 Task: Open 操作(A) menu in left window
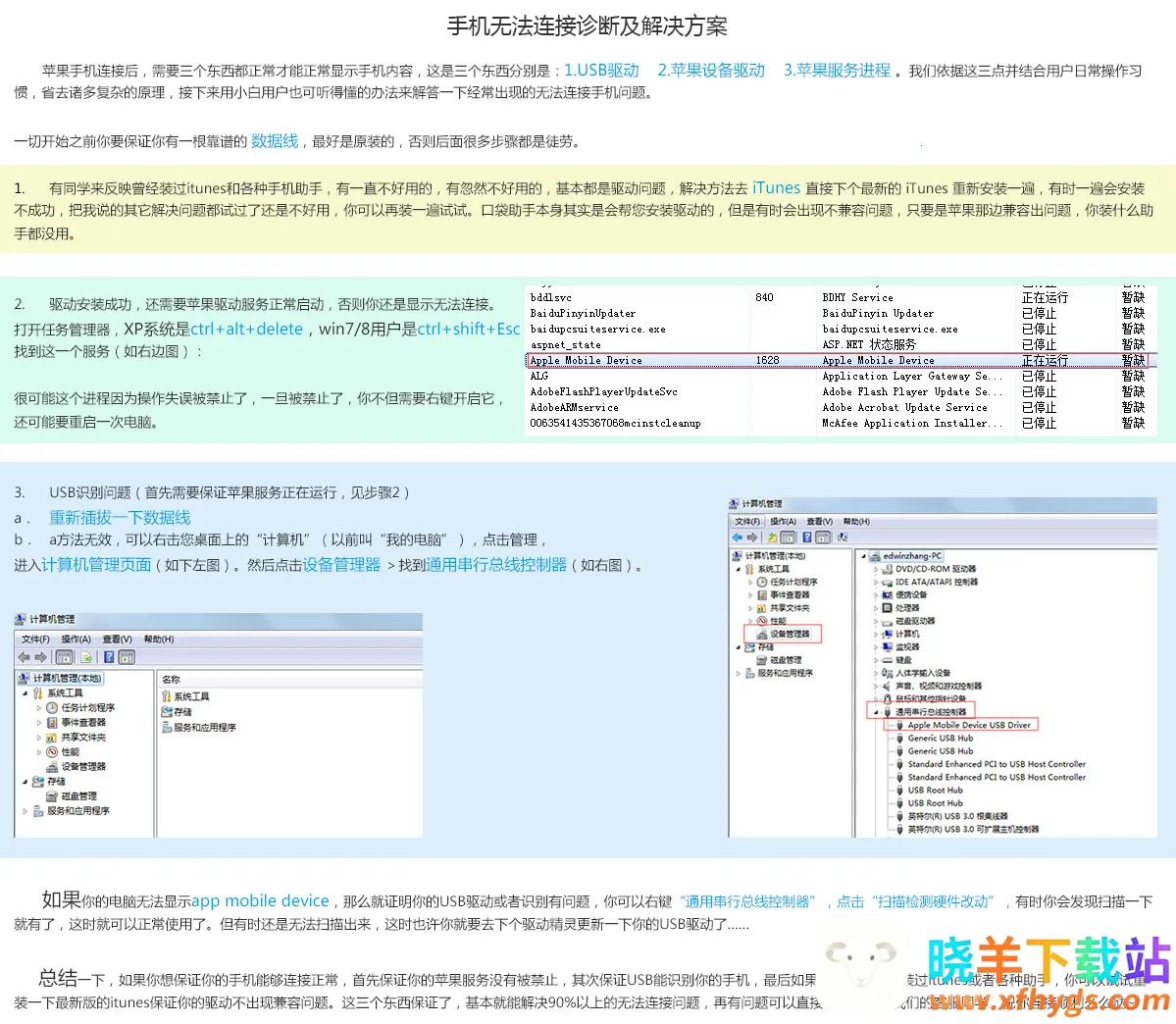pyautogui.click(x=76, y=640)
